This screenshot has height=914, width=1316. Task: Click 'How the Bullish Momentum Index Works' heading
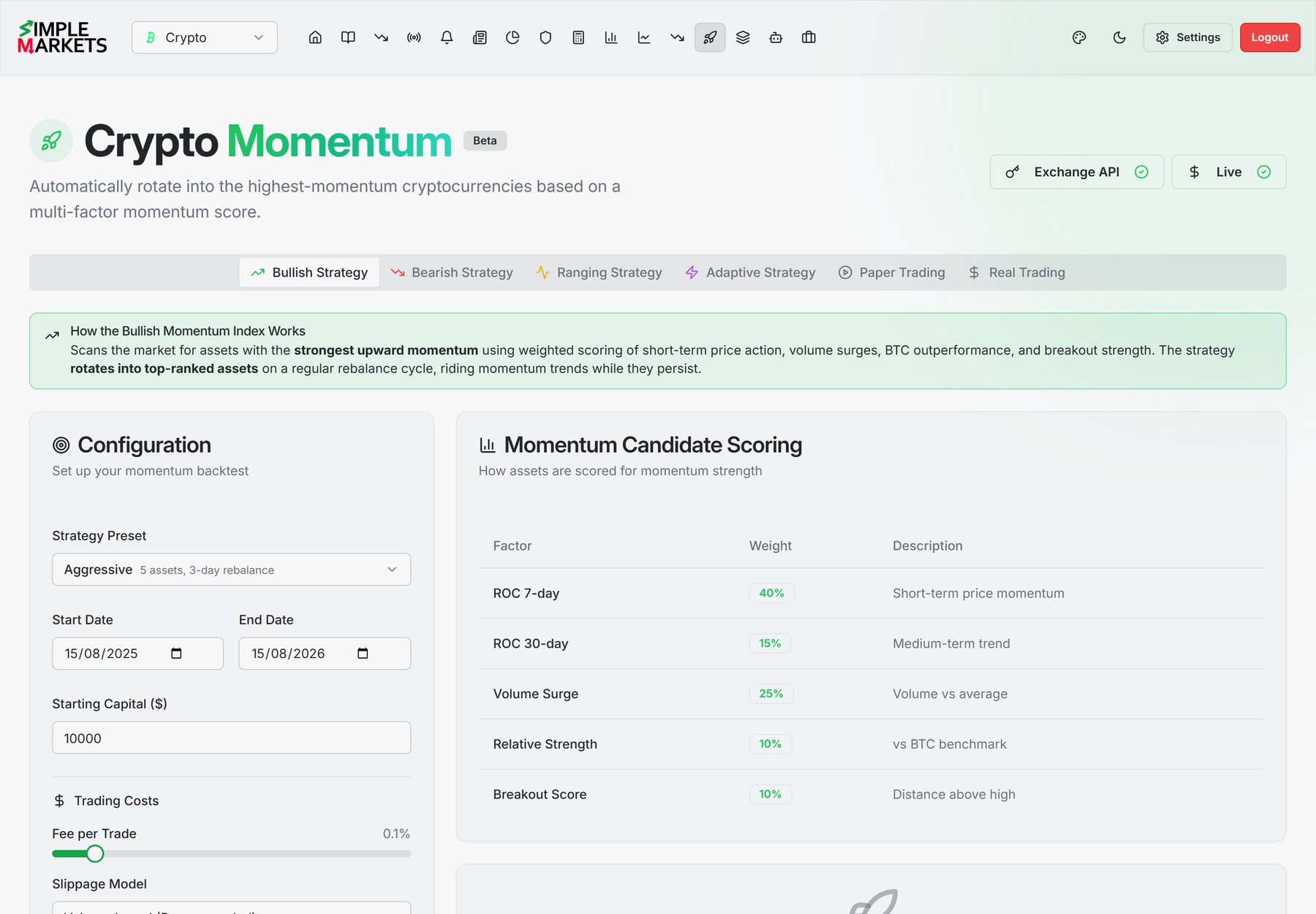pos(188,331)
